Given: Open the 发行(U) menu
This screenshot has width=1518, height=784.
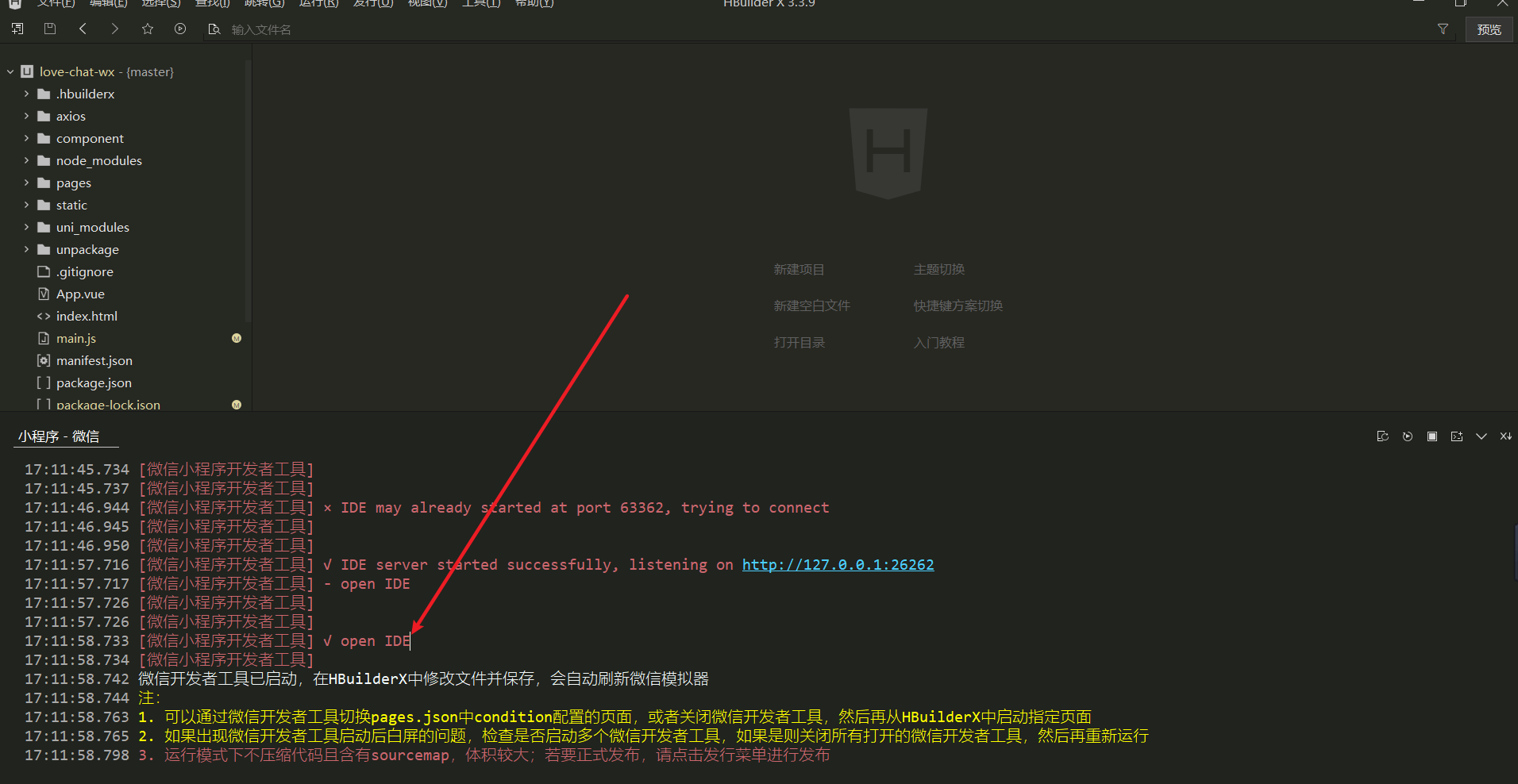Looking at the screenshot, I should pyautogui.click(x=373, y=4).
